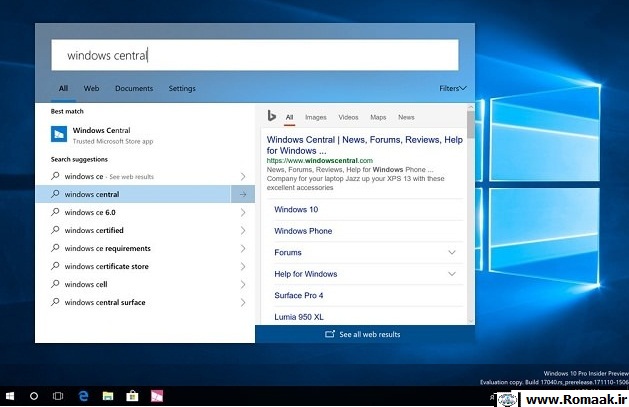Expand arrow for 'windows ce 6.0' suggestion

243,212
